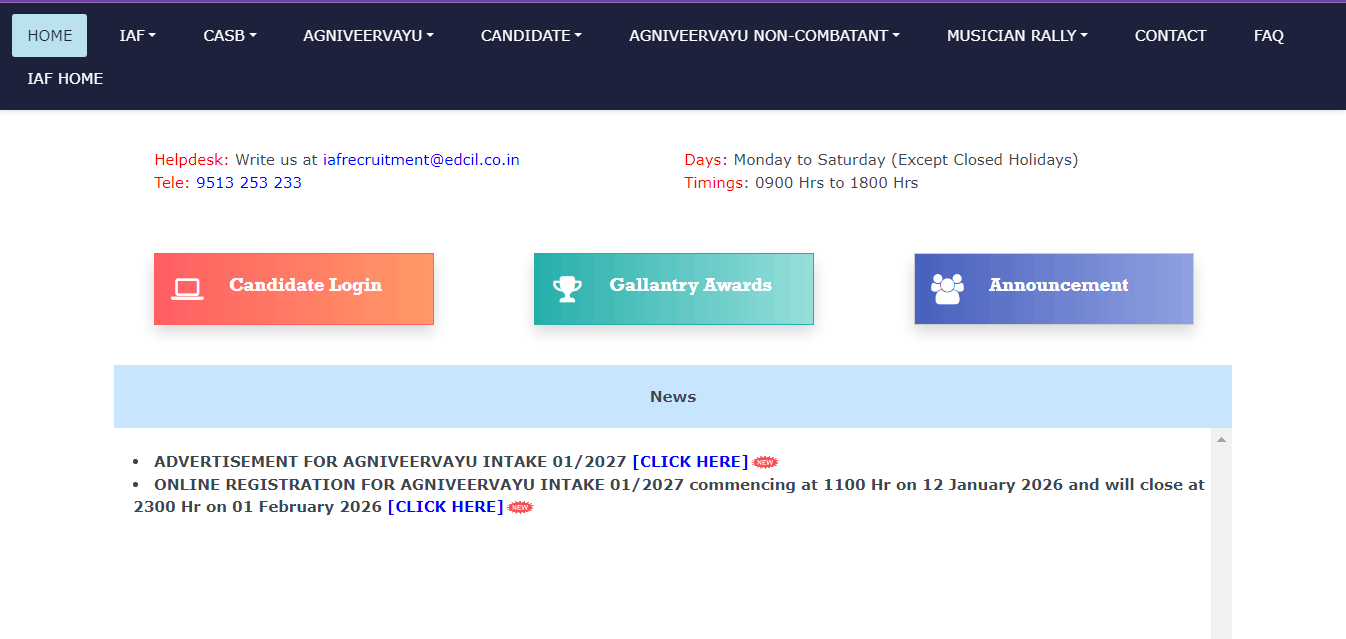
Task: Open the CANDIDATE dropdown menu
Action: 530,35
